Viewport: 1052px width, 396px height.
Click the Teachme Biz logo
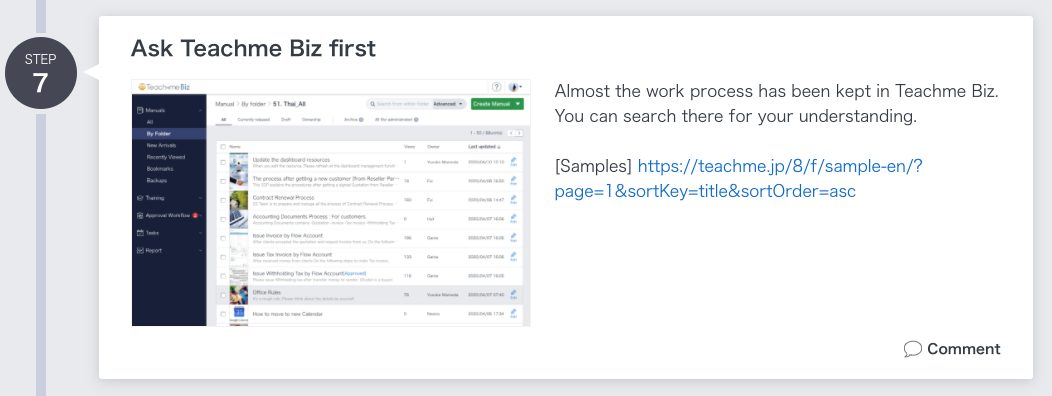(x=164, y=87)
